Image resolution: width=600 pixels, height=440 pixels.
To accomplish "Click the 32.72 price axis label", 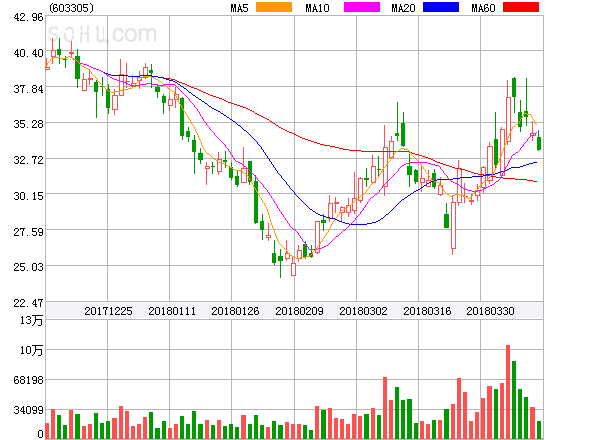I will pyautogui.click(x=29, y=160).
